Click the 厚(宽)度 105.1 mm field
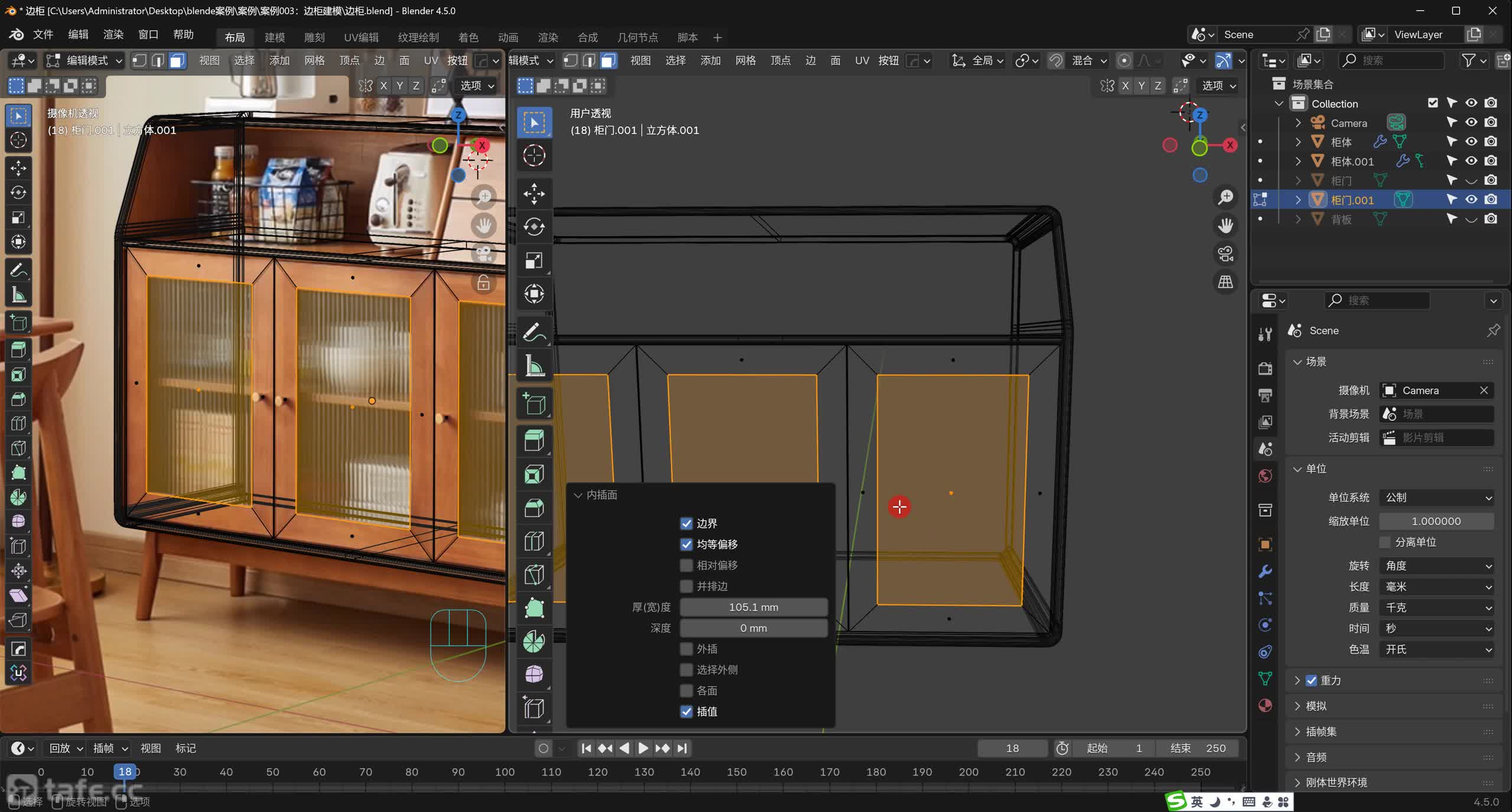Screen dimensions: 1512x812 tap(753, 607)
